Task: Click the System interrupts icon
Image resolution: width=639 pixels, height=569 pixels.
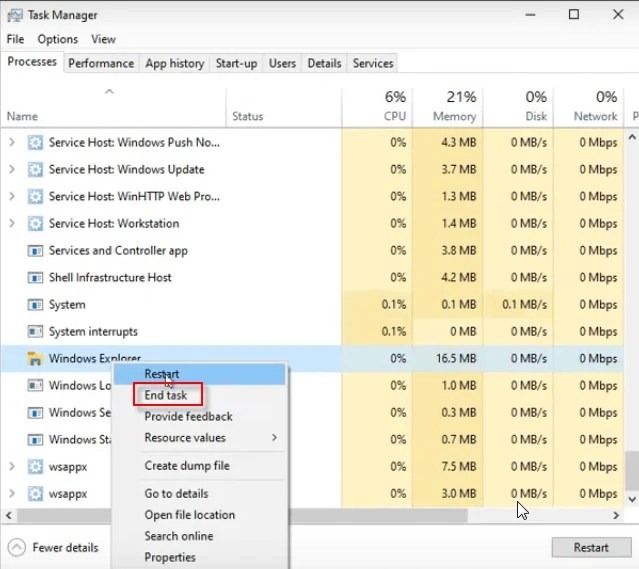Action: (35, 331)
